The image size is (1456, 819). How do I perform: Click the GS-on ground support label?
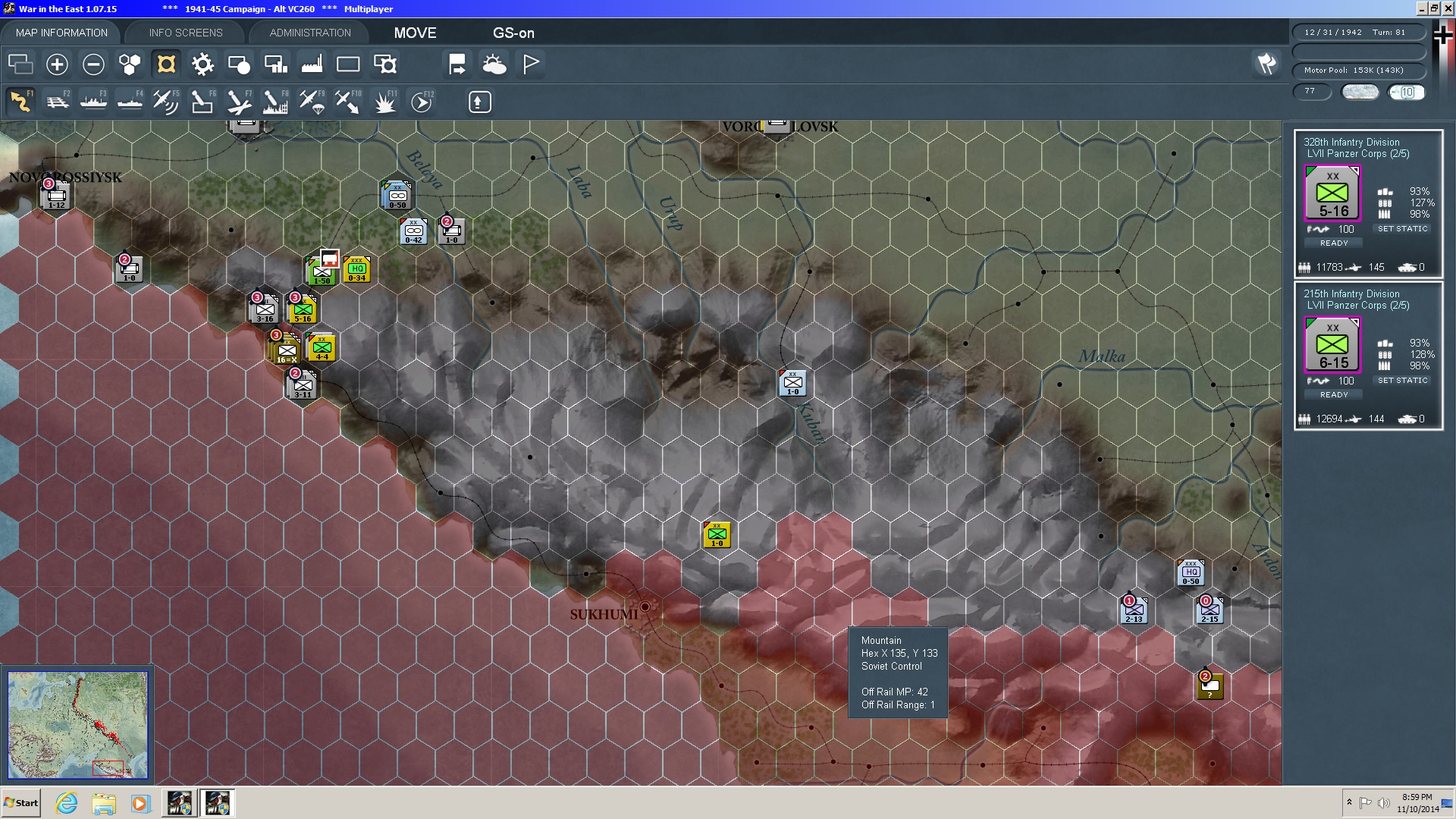pyautogui.click(x=513, y=33)
